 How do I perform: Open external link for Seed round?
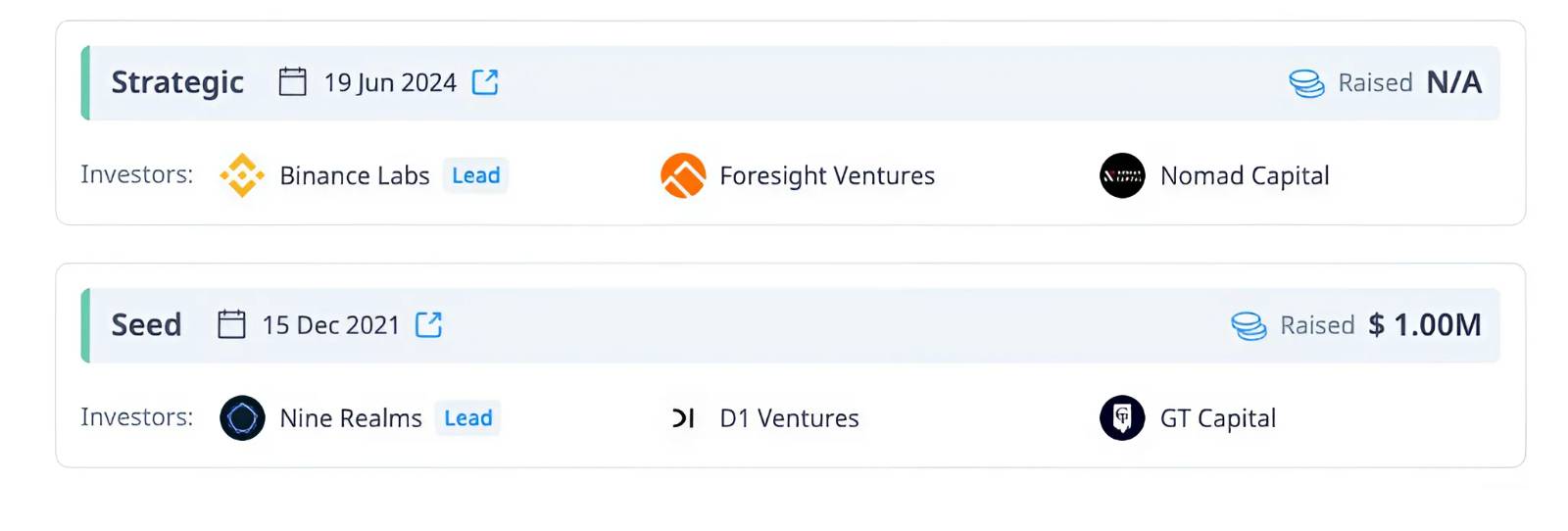(x=428, y=324)
